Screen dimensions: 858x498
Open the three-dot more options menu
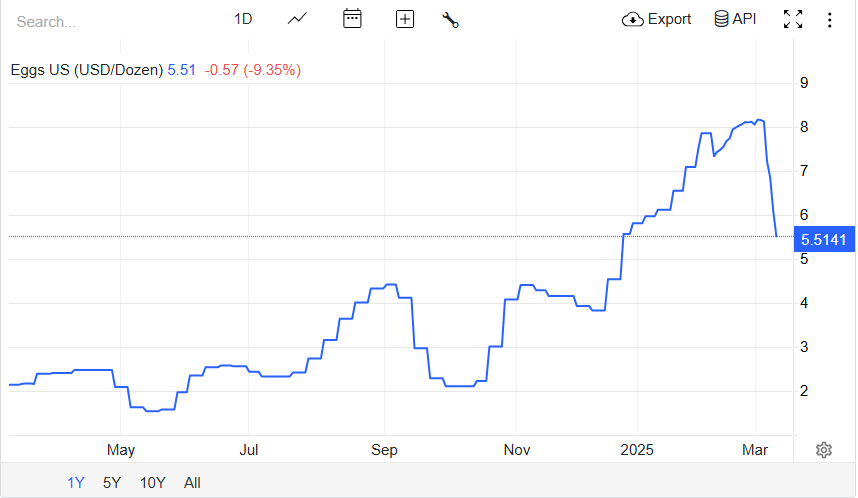tap(829, 19)
